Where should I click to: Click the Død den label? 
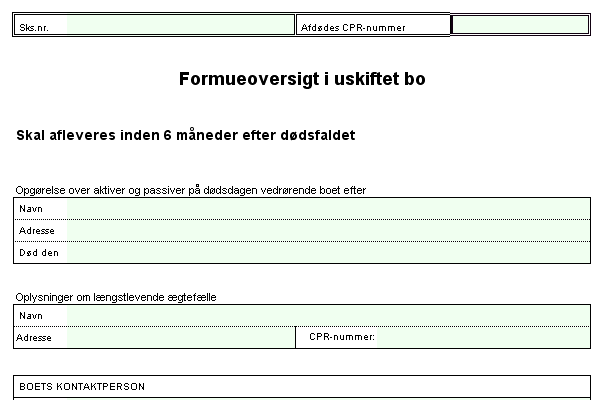coord(39,253)
